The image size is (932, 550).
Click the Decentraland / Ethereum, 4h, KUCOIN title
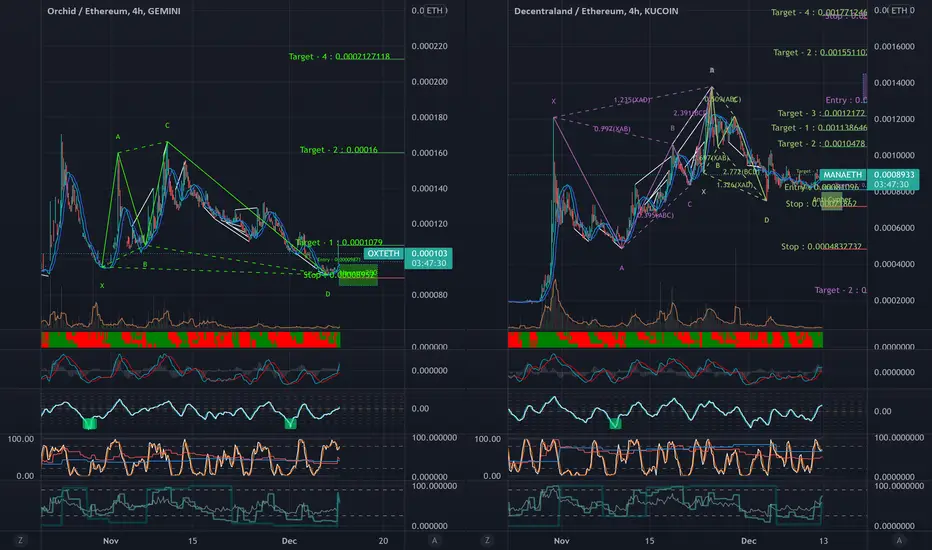[x=596, y=11]
